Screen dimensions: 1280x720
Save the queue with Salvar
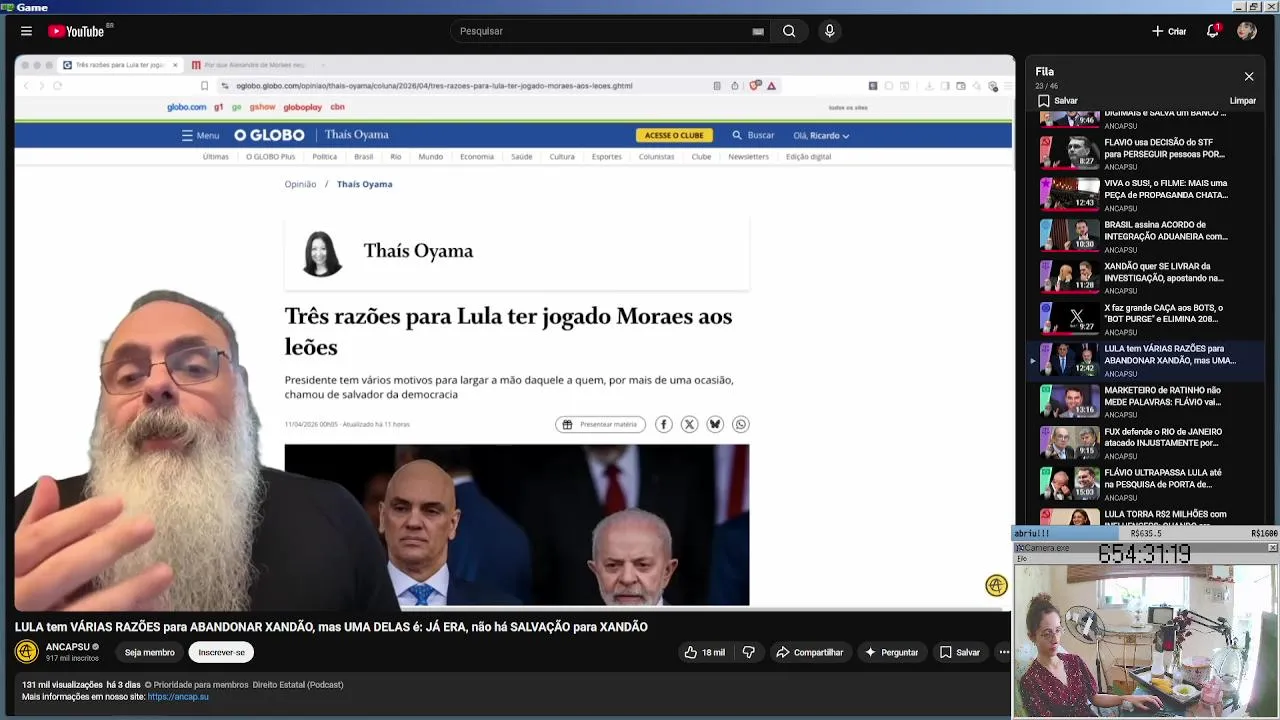pos(1058,101)
